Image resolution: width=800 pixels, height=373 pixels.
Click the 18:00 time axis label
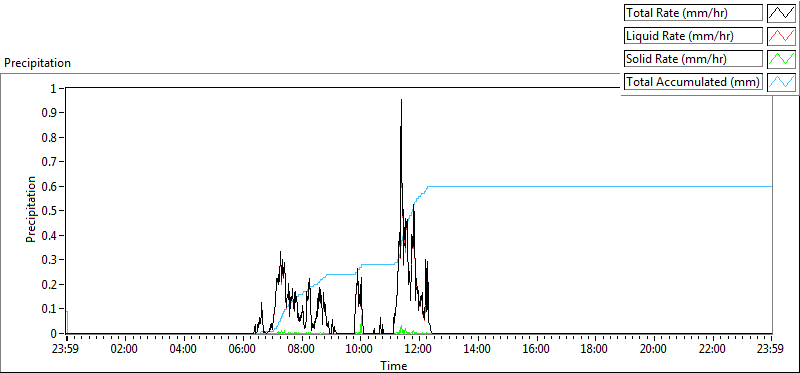595,350
